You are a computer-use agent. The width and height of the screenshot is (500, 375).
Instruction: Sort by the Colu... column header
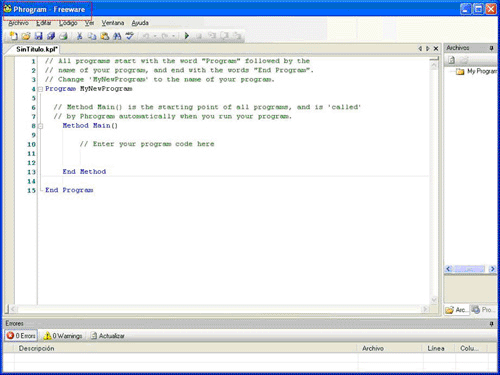click(x=471, y=348)
